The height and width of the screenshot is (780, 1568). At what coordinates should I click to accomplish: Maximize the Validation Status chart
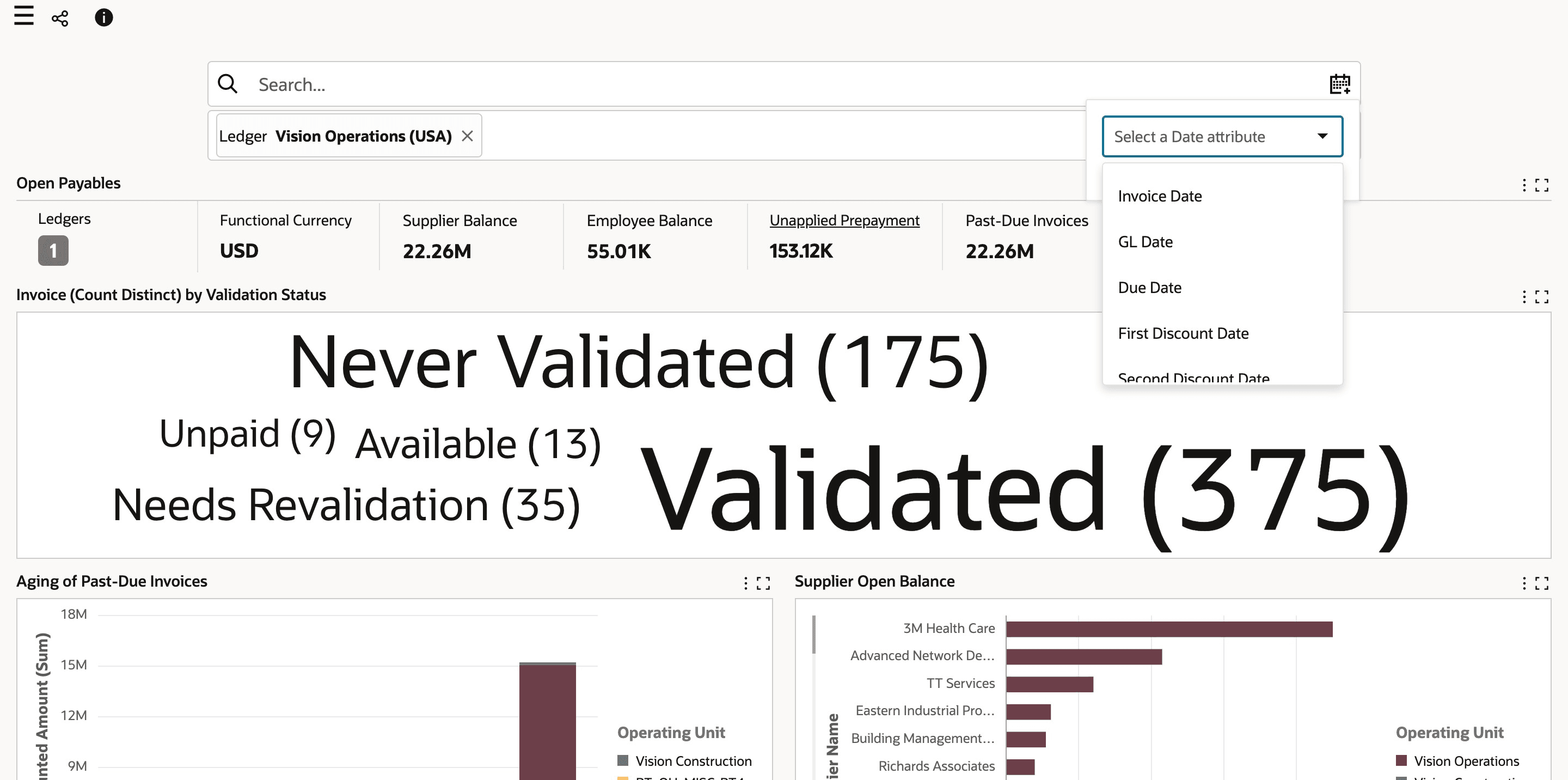[1542, 296]
